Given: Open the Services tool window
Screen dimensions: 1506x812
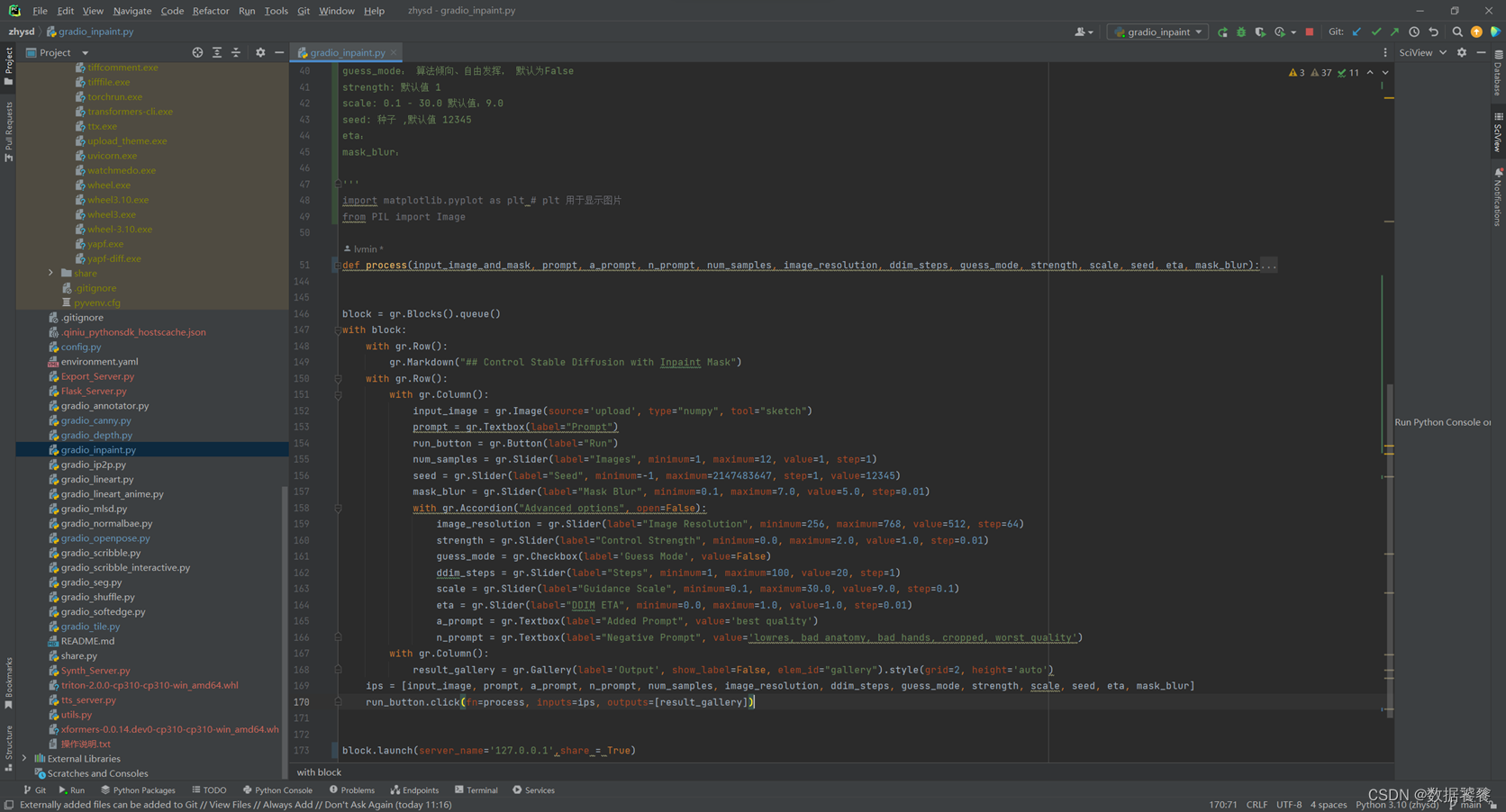Looking at the screenshot, I should pyautogui.click(x=534, y=790).
